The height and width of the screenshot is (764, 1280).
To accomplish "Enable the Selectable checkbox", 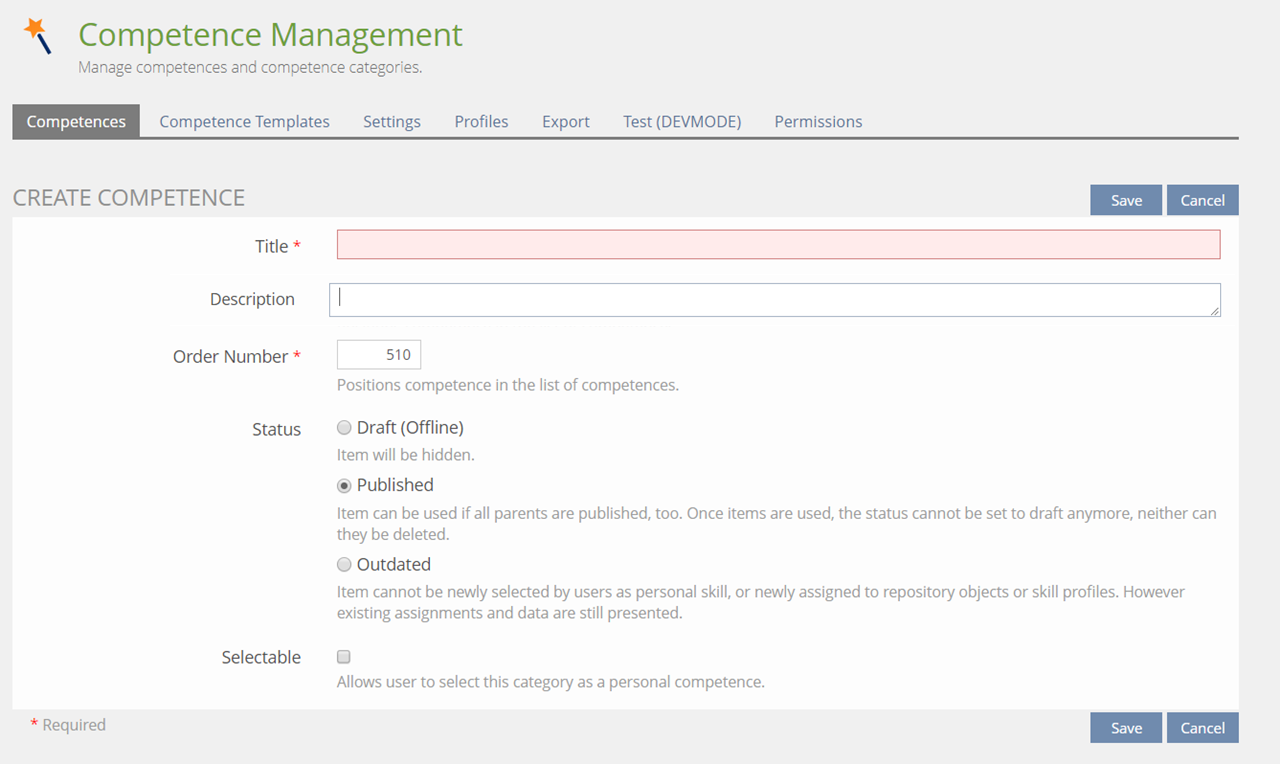I will pos(344,657).
